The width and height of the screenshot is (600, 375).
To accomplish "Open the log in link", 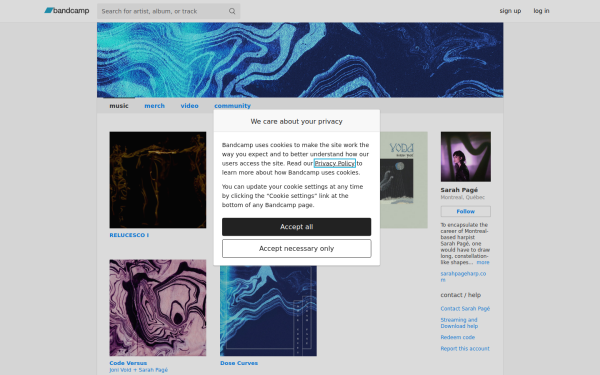I will pos(541,11).
